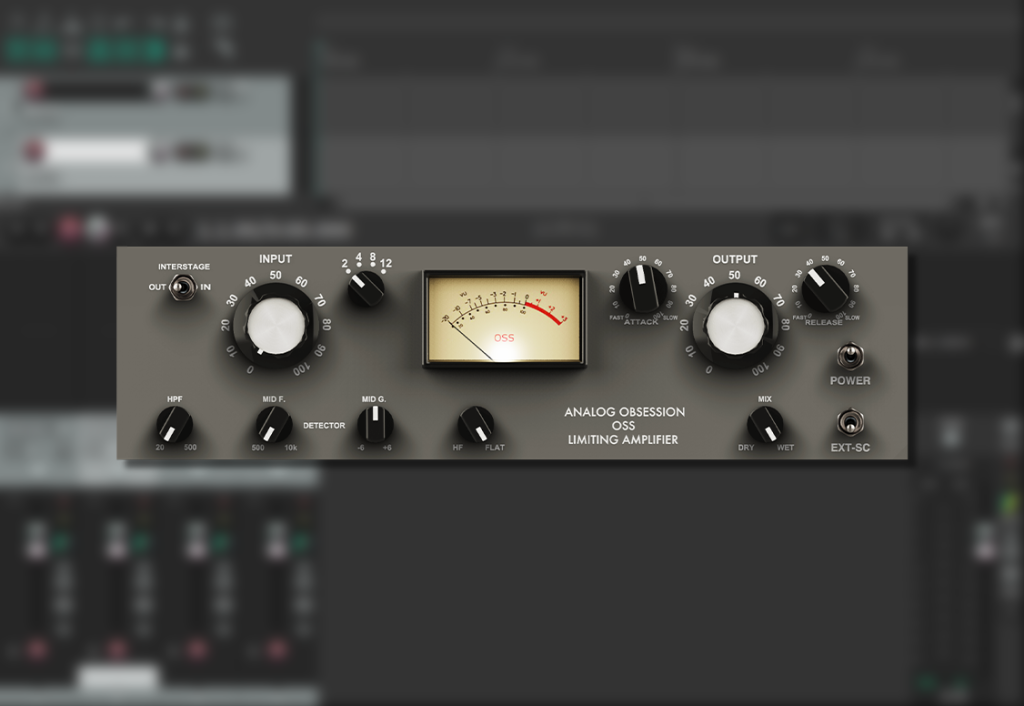This screenshot has height=706, width=1024.
Task: Click the MID F. frequency knob
Action: coord(273,425)
